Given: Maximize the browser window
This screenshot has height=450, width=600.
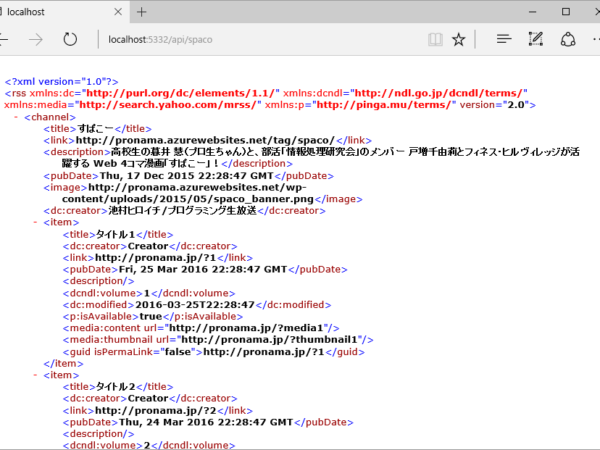Looking at the screenshot, I should [x=566, y=12].
